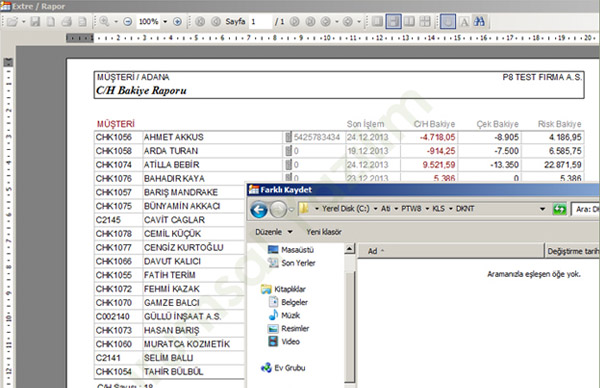600x388 pixels.
Task: Print the report via printer icon
Action: pos(67,22)
